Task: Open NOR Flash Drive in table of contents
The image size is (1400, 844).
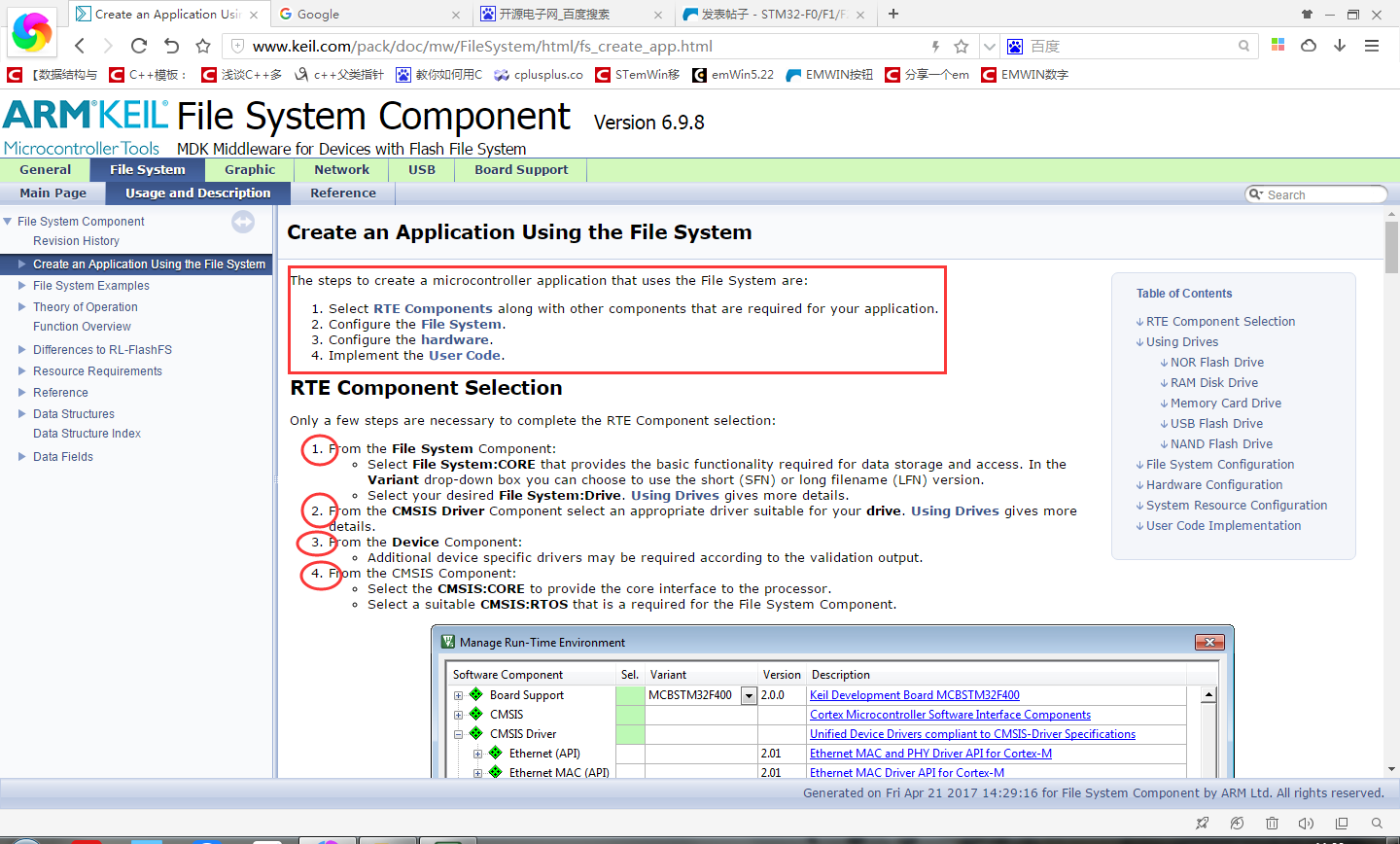Action: (x=1217, y=363)
